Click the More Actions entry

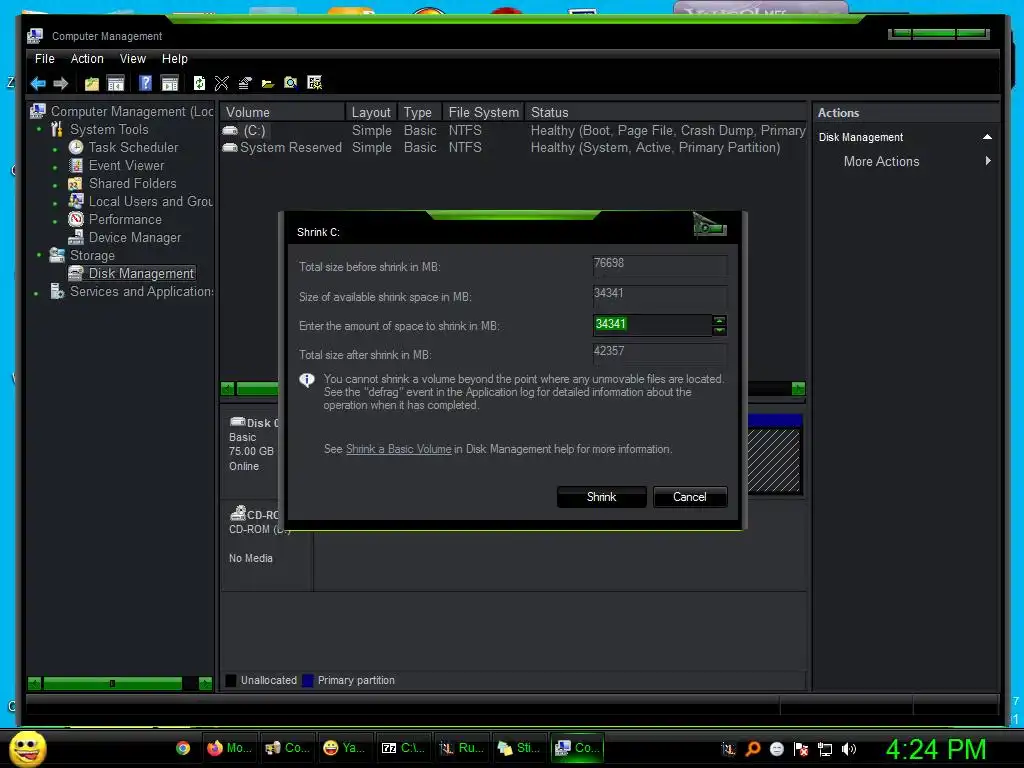click(x=881, y=161)
